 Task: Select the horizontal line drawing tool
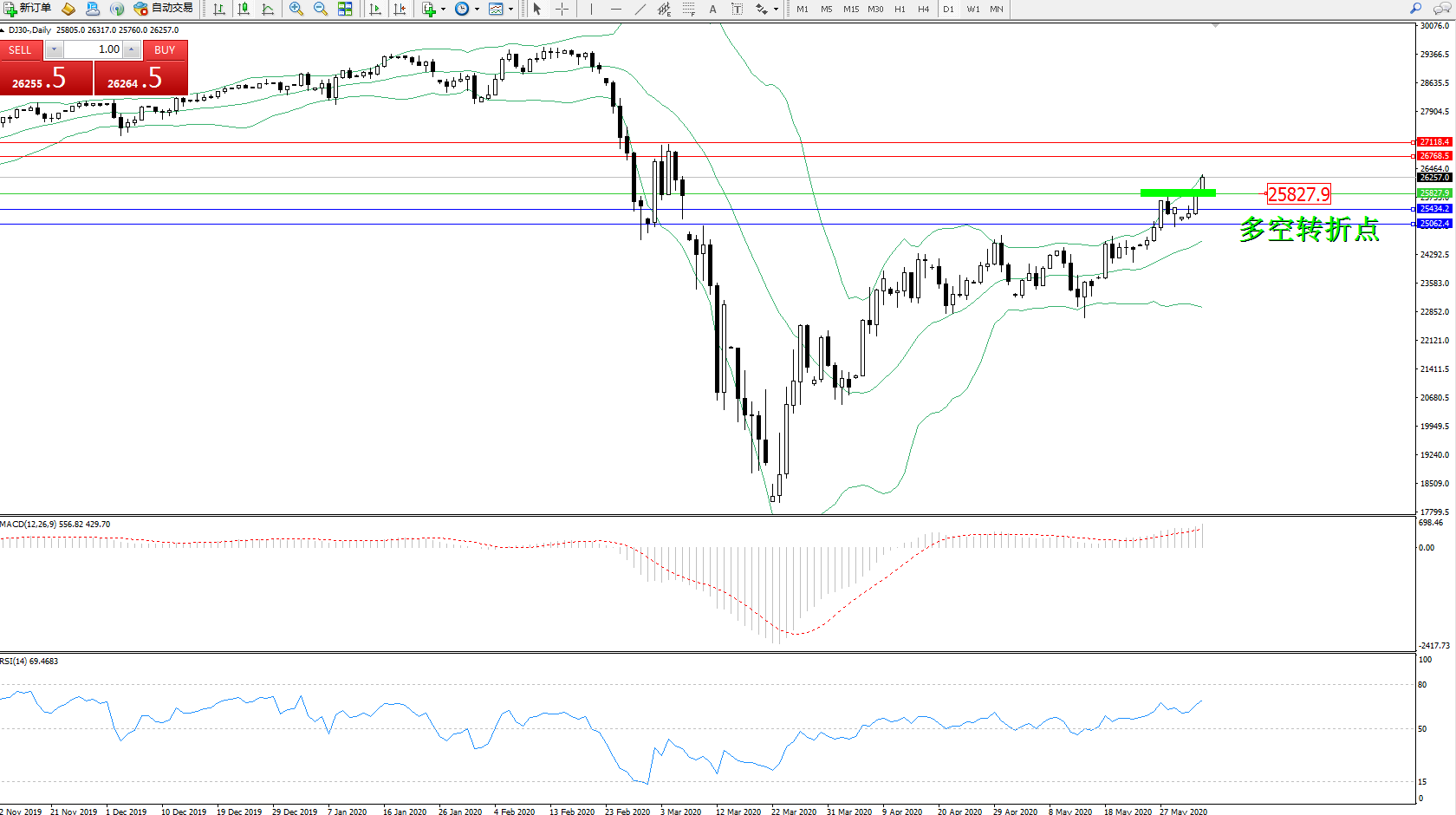pyautogui.click(x=615, y=9)
